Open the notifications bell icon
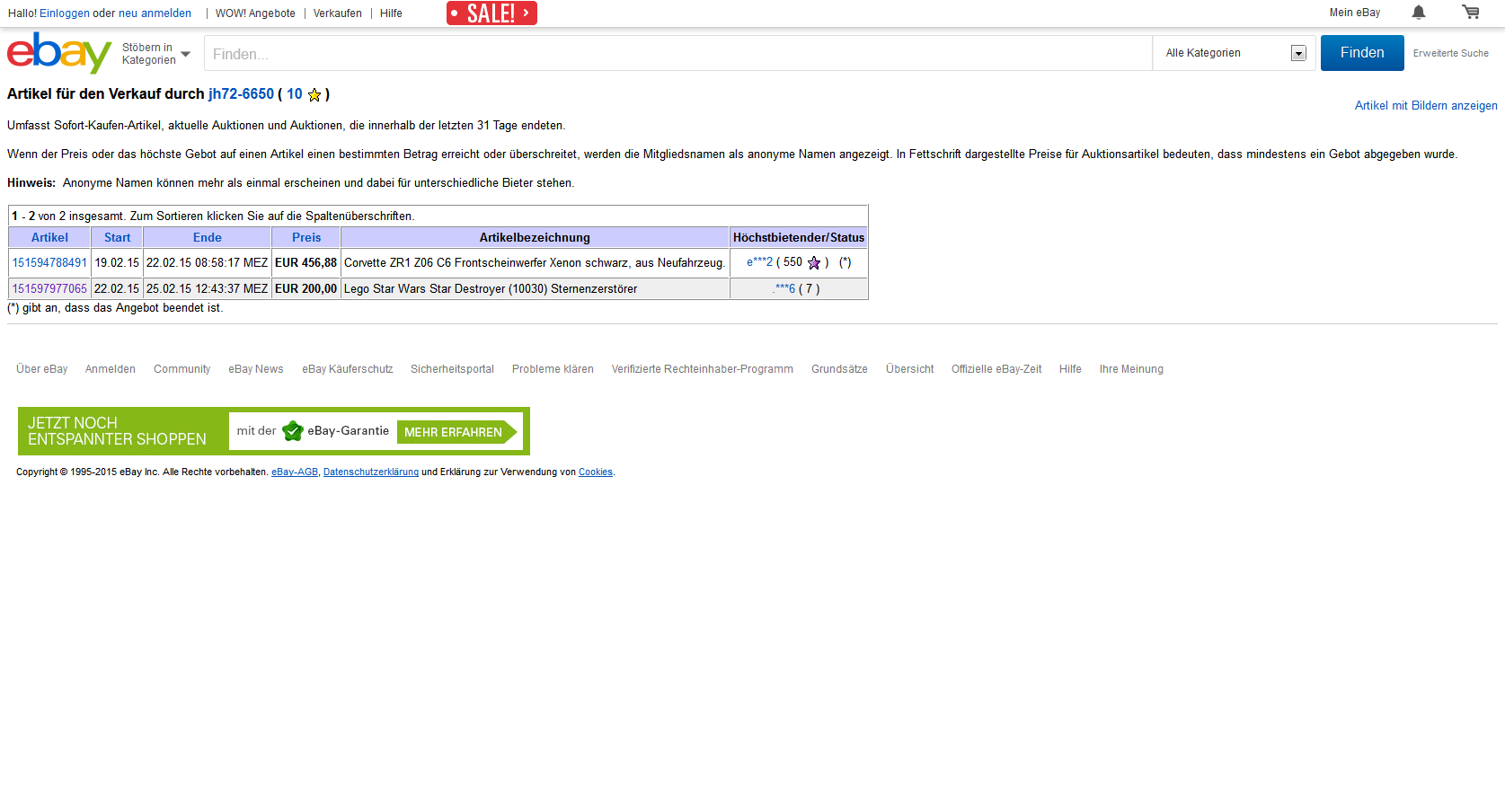The image size is (1505, 812). pos(1419,13)
